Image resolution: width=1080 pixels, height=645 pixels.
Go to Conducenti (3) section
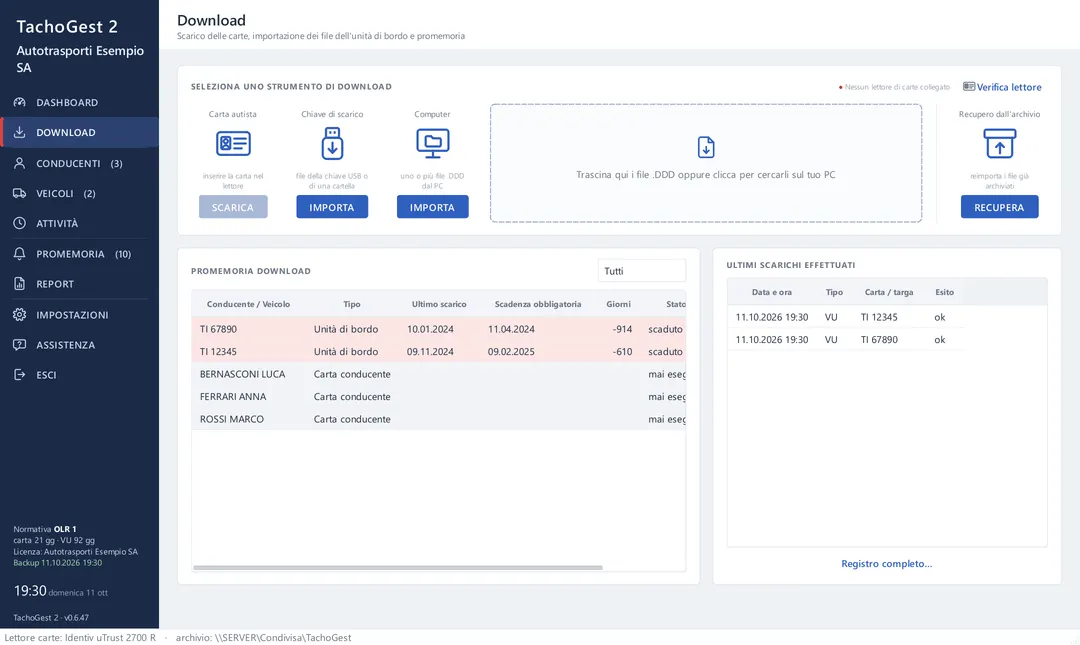pos(79,163)
